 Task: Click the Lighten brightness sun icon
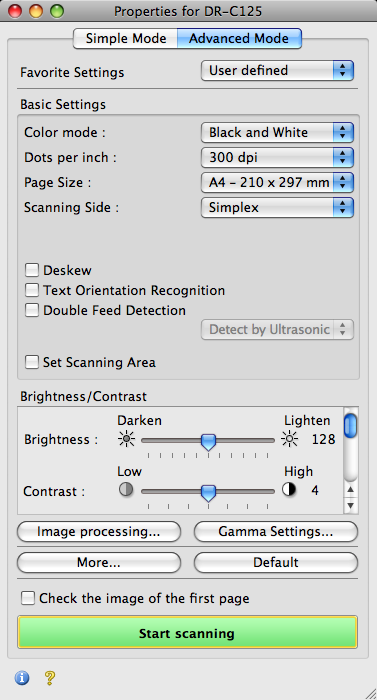click(289, 440)
